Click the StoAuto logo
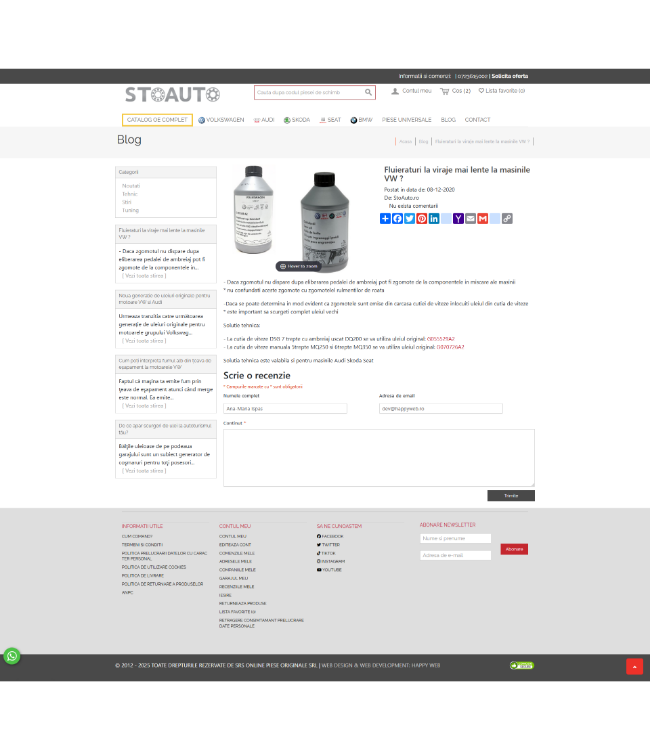Image resolution: width=650 pixels, height=750 pixels. coord(173,95)
